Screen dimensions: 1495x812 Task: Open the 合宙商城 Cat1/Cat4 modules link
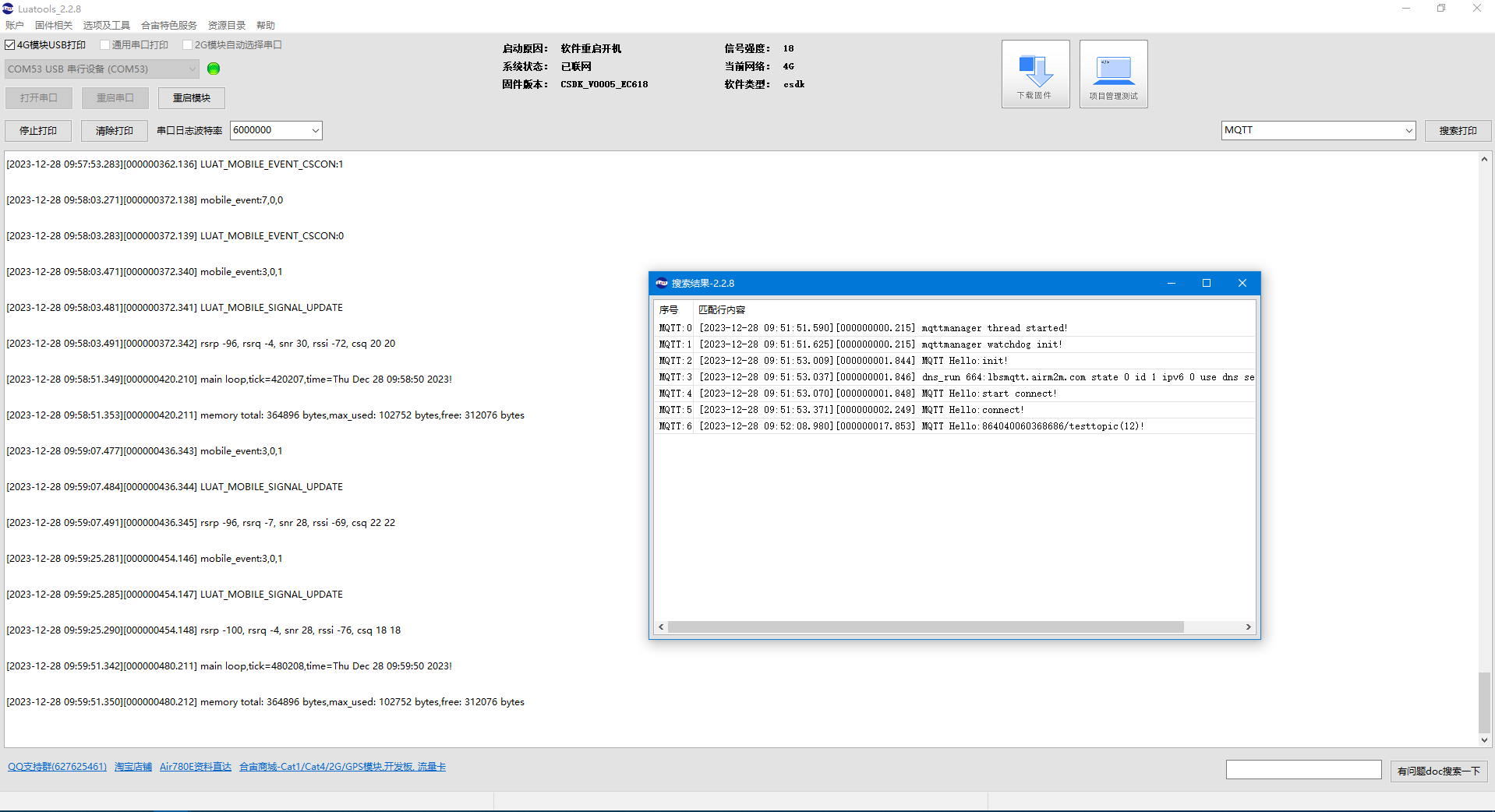click(343, 767)
